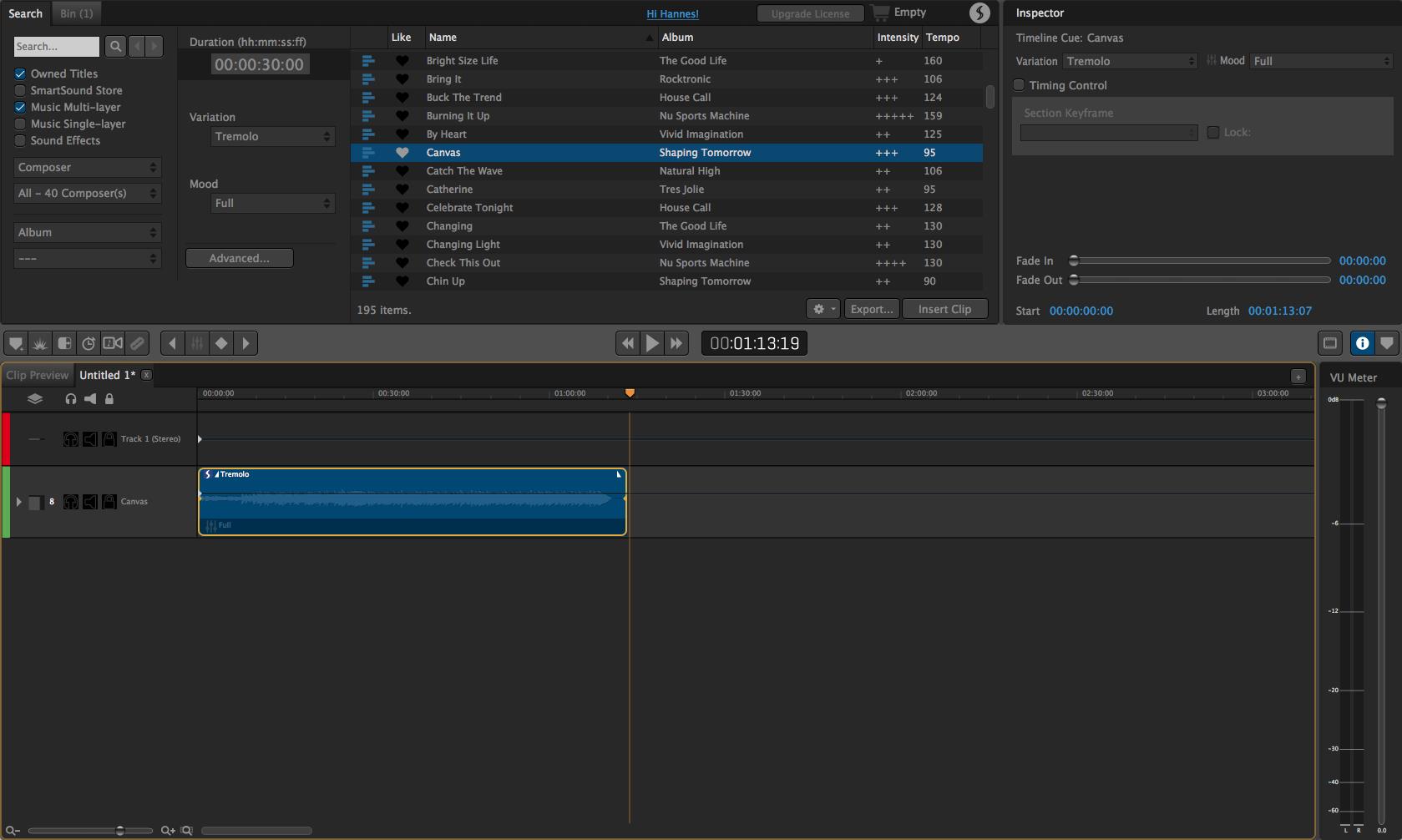Click the Advanced... button
This screenshot has width=1402, height=840.
(240, 258)
